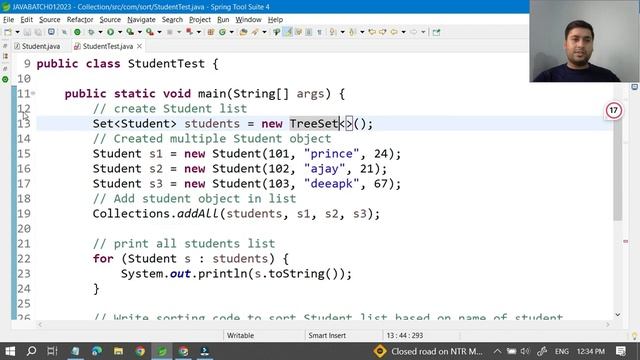Collapse the main method fold at line 11
This screenshot has width=640, height=360.
pyautogui.click(x=33, y=93)
